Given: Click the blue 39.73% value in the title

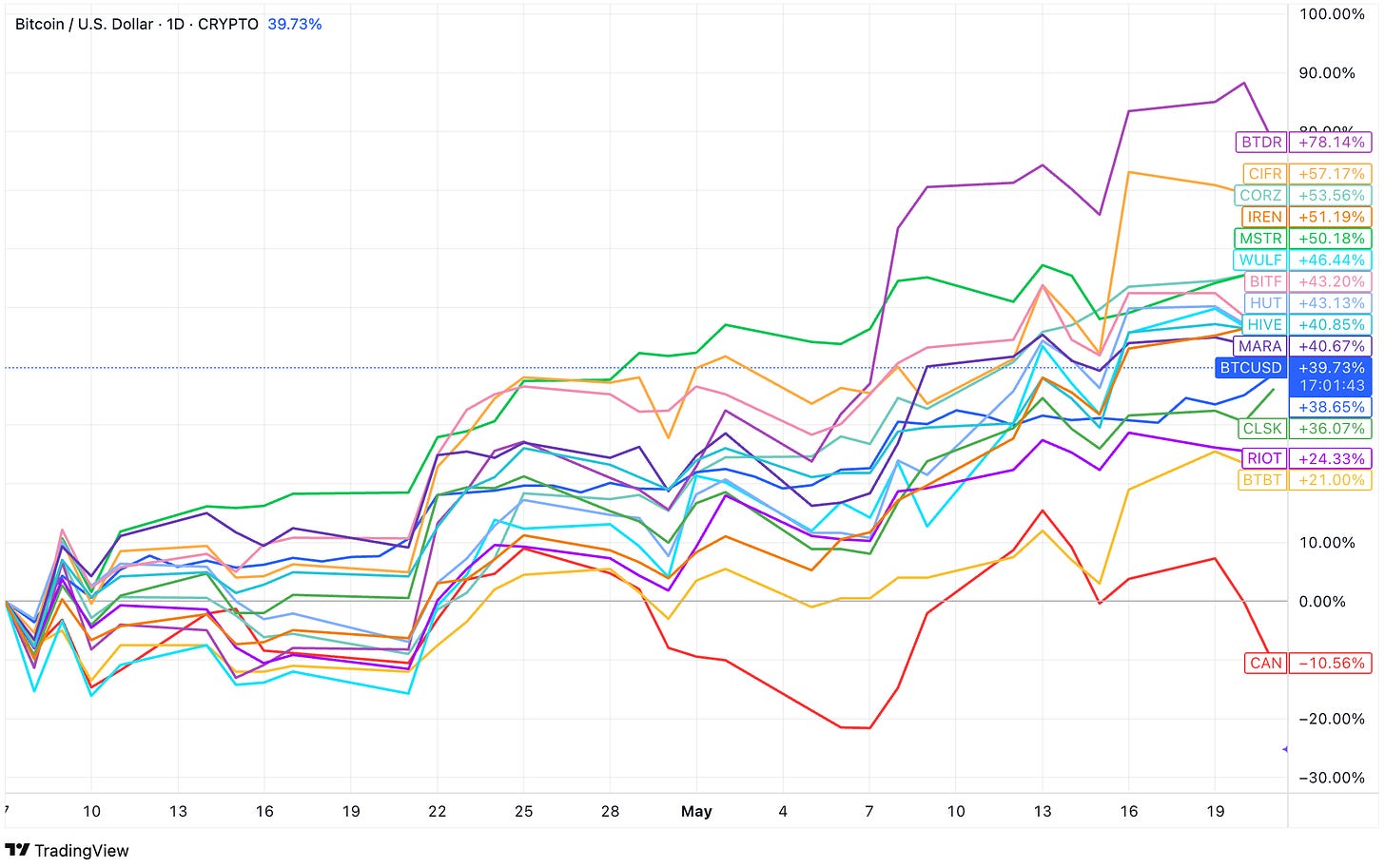Looking at the screenshot, I should pyautogui.click(x=295, y=24).
